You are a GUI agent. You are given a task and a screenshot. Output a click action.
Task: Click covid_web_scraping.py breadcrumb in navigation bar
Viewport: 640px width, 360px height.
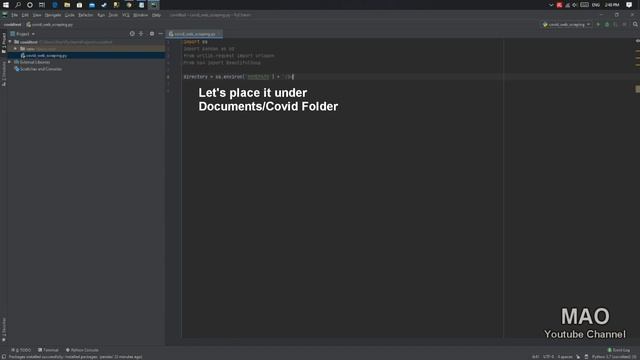tap(49, 24)
